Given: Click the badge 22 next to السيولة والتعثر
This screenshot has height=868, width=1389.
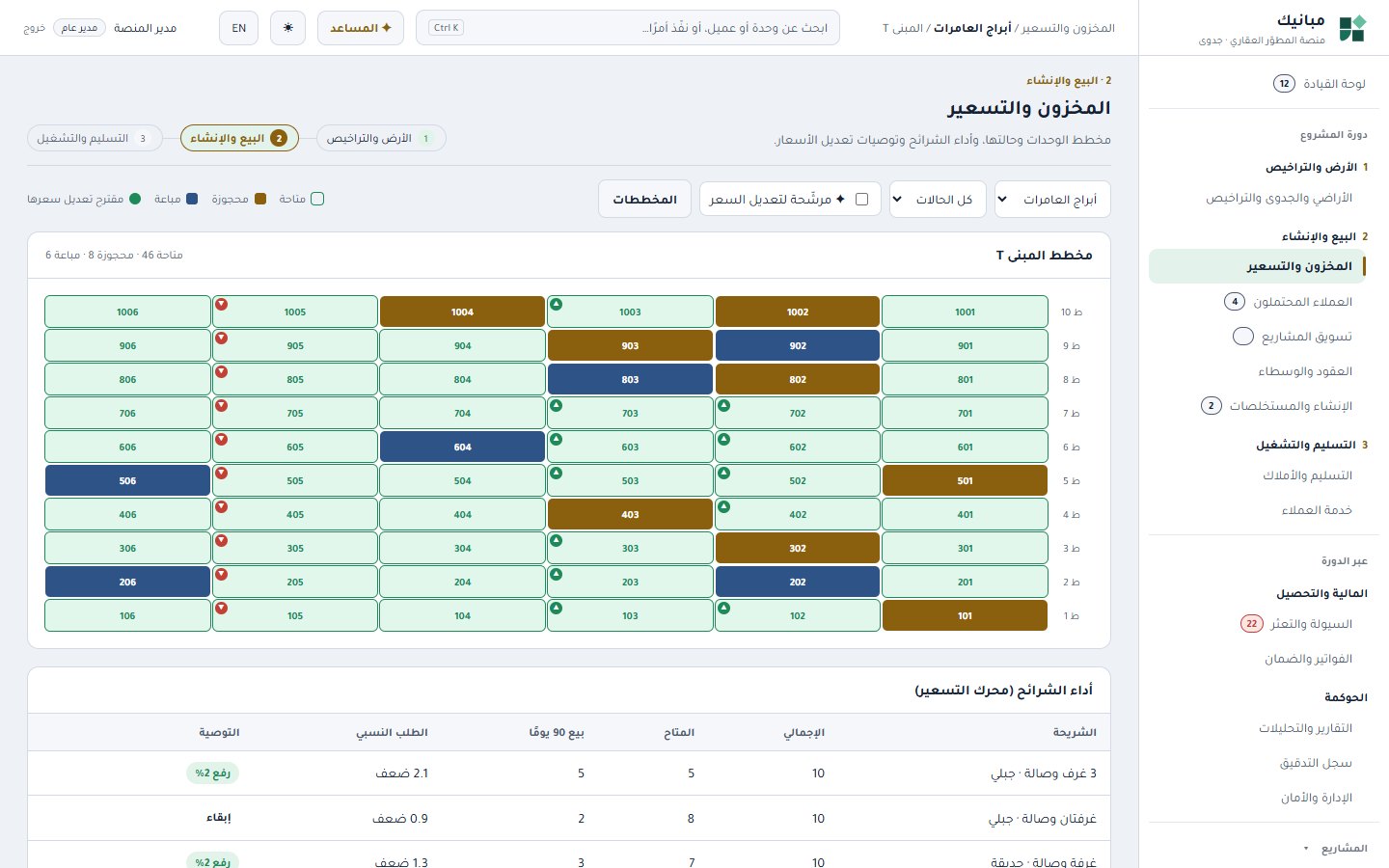Looking at the screenshot, I should [1251, 624].
